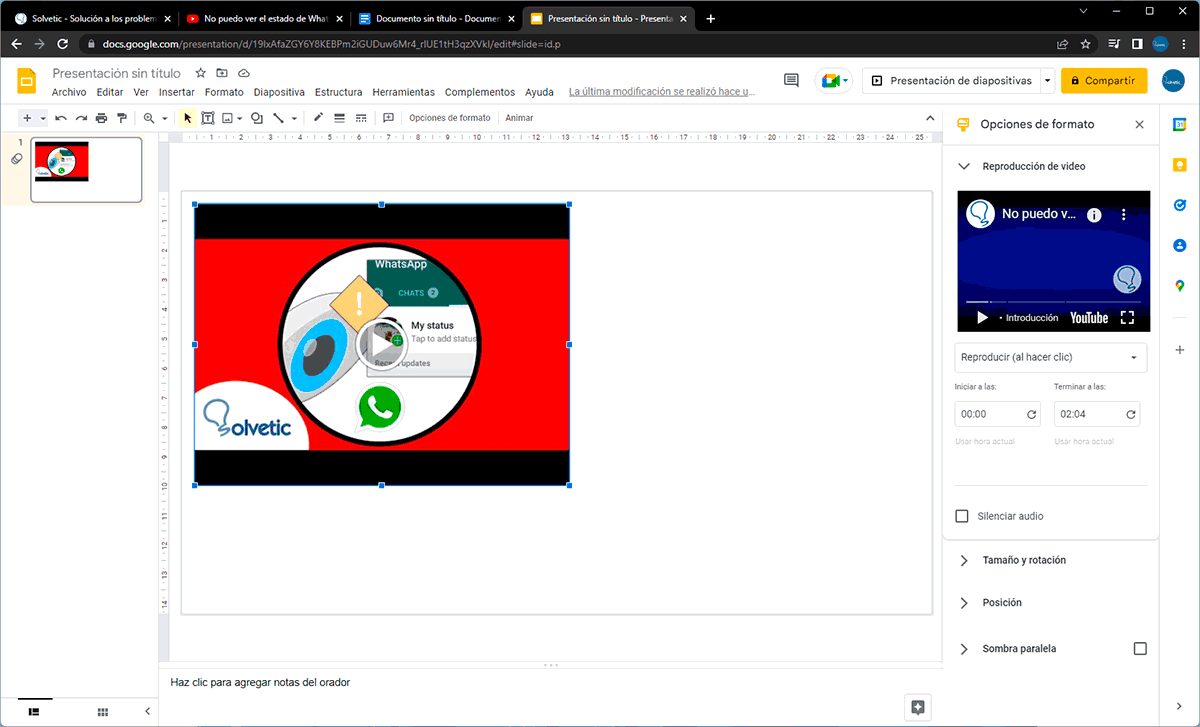This screenshot has width=1200, height=727.
Task: Reset end time with refresh icon
Action: [1131, 414]
